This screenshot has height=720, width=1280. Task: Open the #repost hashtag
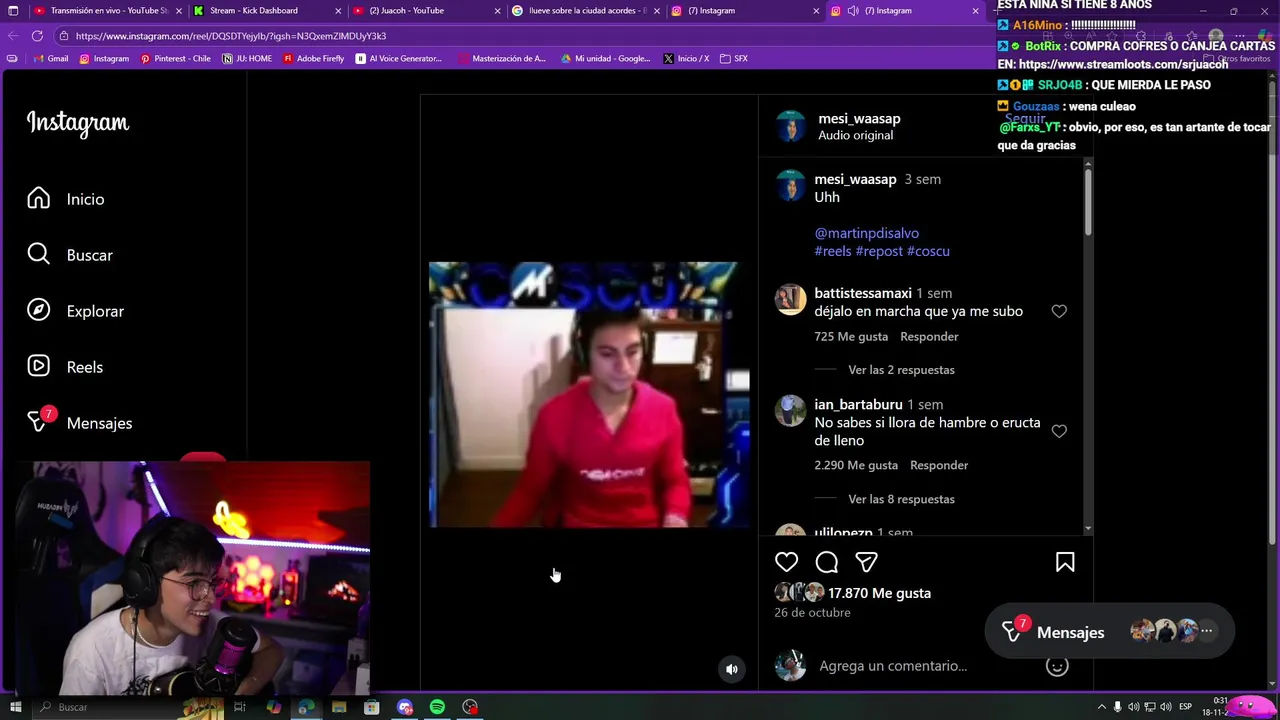(879, 251)
